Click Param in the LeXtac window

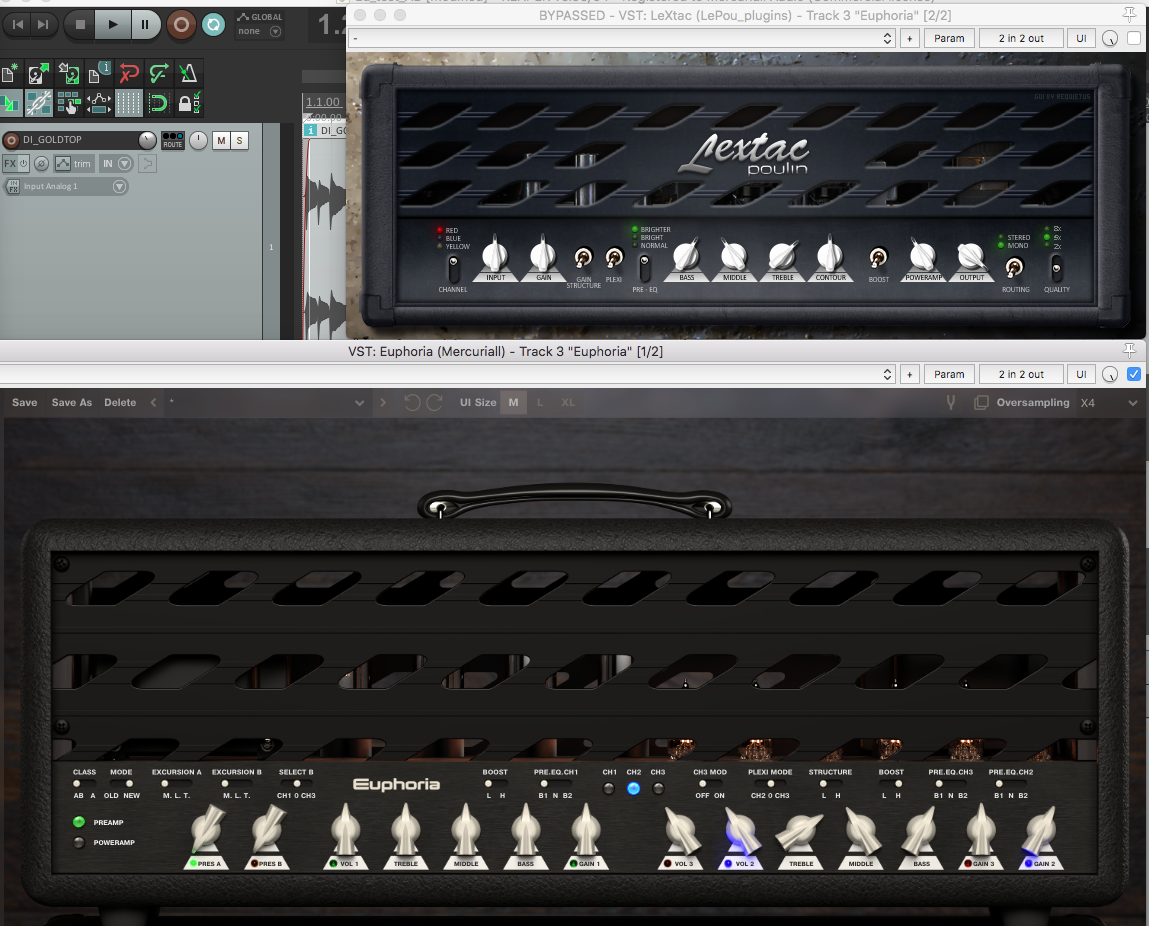tap(949, 38)
